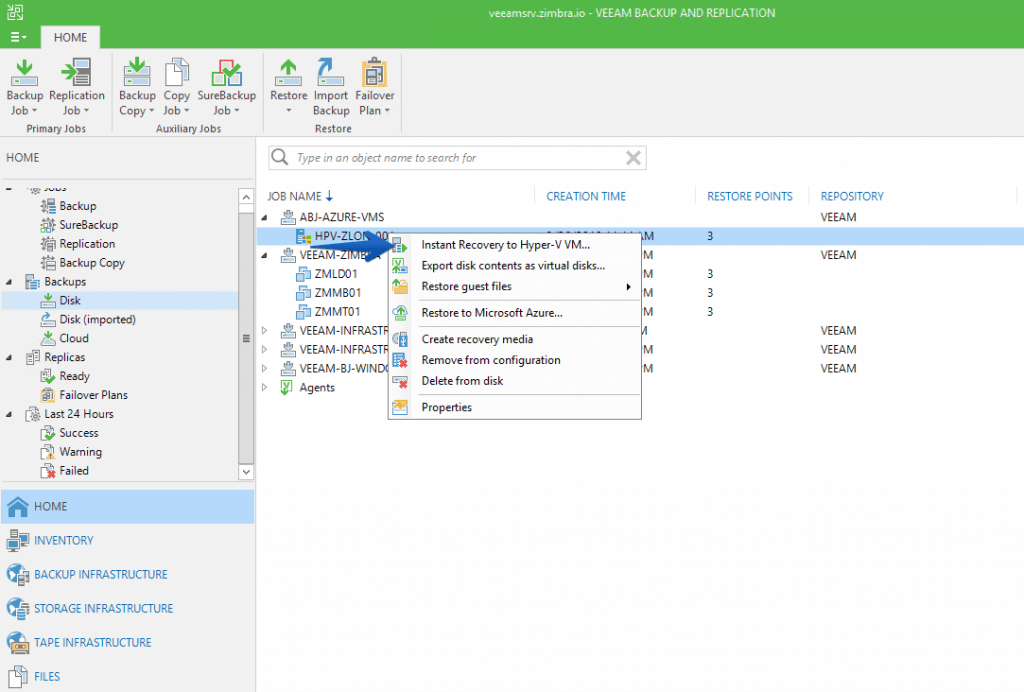Open the Restore guest files submenu

pyautogui.click(x=515, y=287)
